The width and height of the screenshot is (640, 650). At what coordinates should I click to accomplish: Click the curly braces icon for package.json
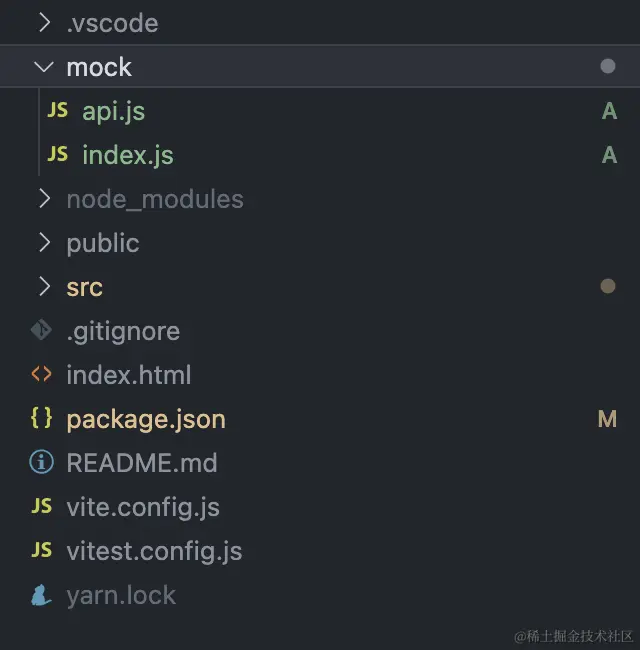[41, 419]
